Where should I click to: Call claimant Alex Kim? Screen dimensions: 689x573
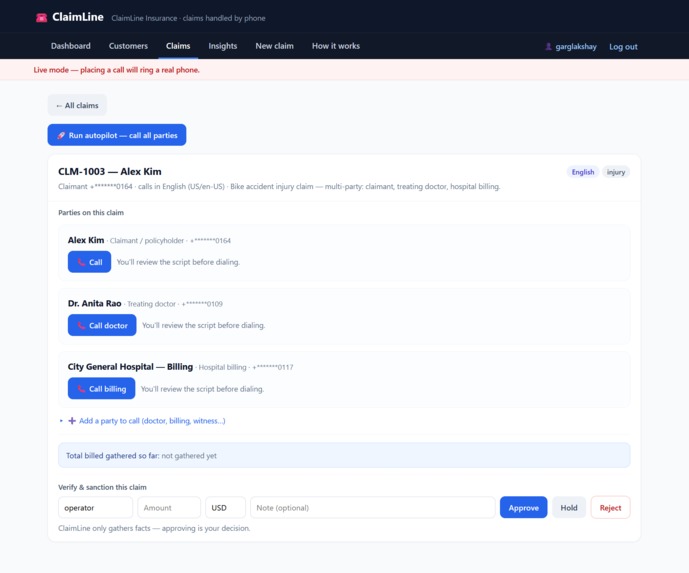(89, 262)
